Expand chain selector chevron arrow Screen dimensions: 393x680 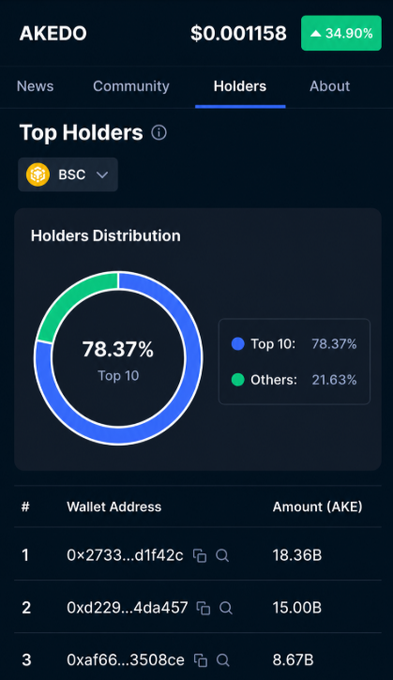click(102, 175)
